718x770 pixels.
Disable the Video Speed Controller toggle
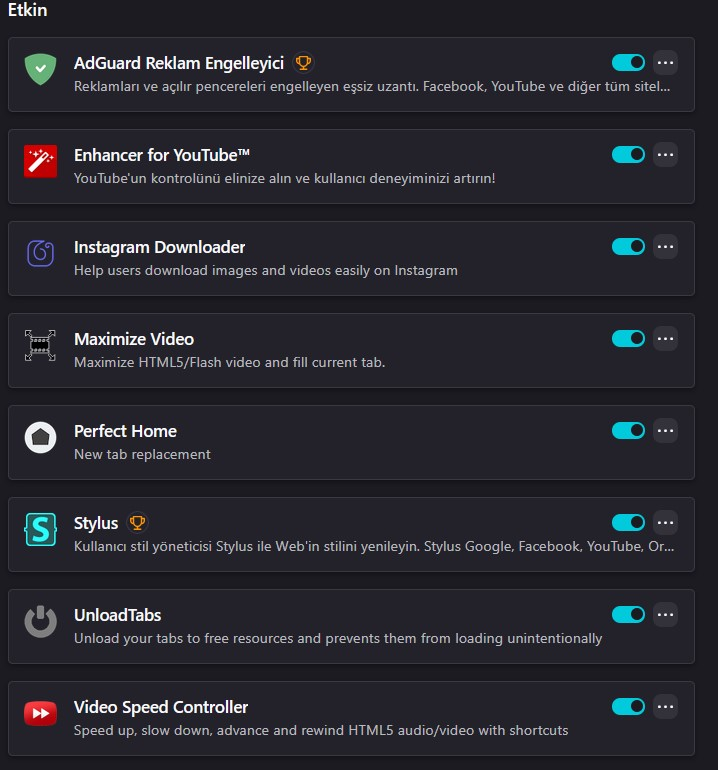click(x=628, y=707)
